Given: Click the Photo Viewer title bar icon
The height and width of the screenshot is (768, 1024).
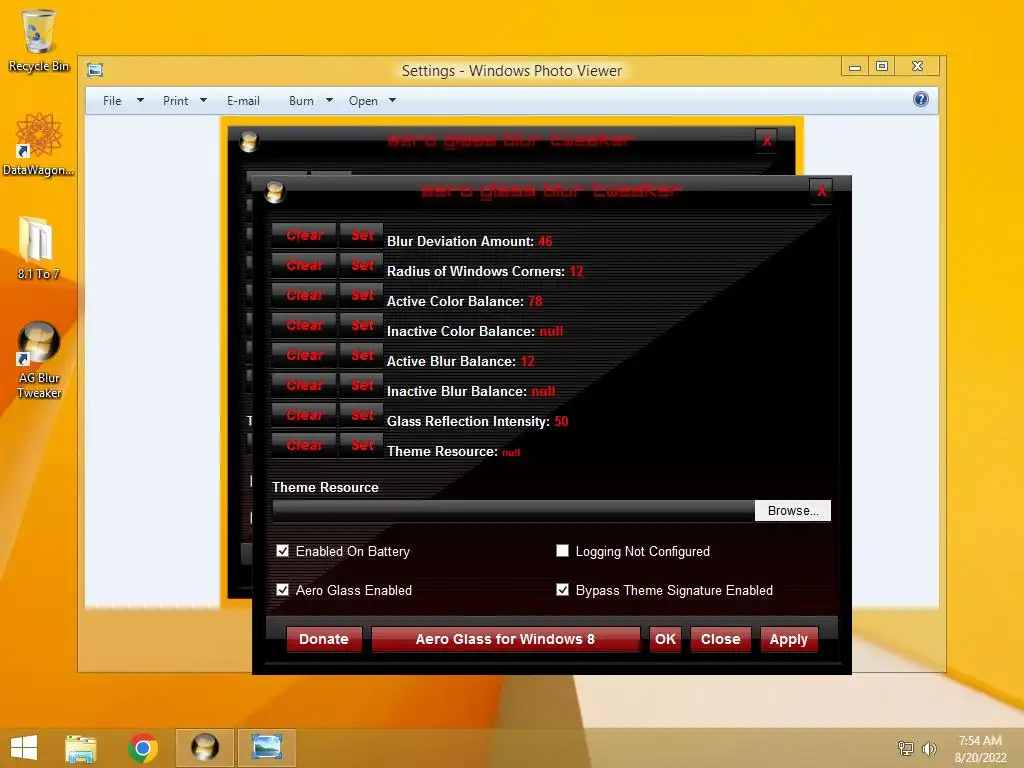Looking at the screenshot, I should pyautogui.click(x=95, y=70).
